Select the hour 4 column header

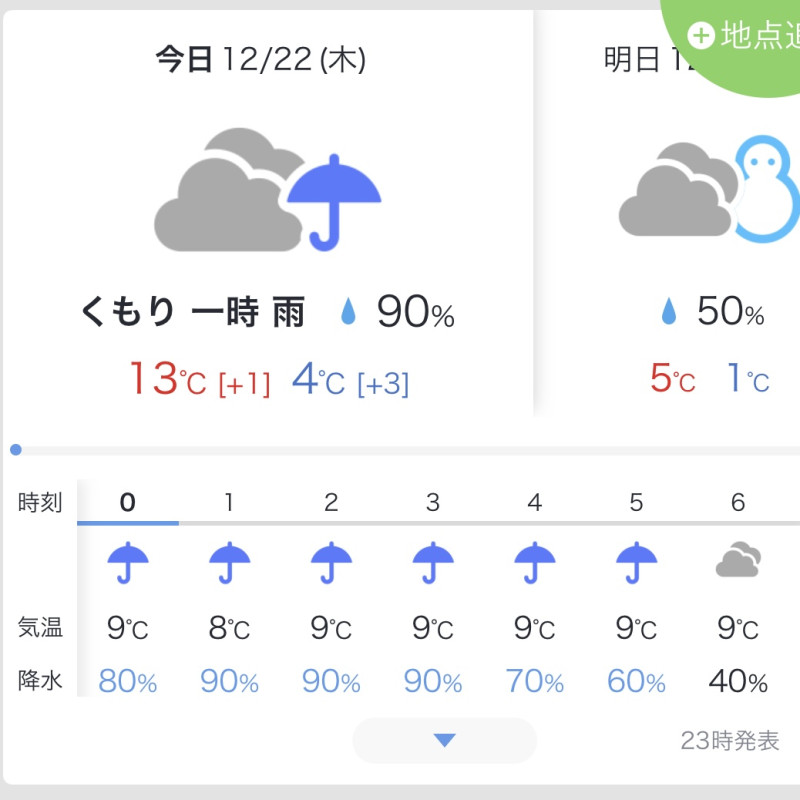(534, 503)
